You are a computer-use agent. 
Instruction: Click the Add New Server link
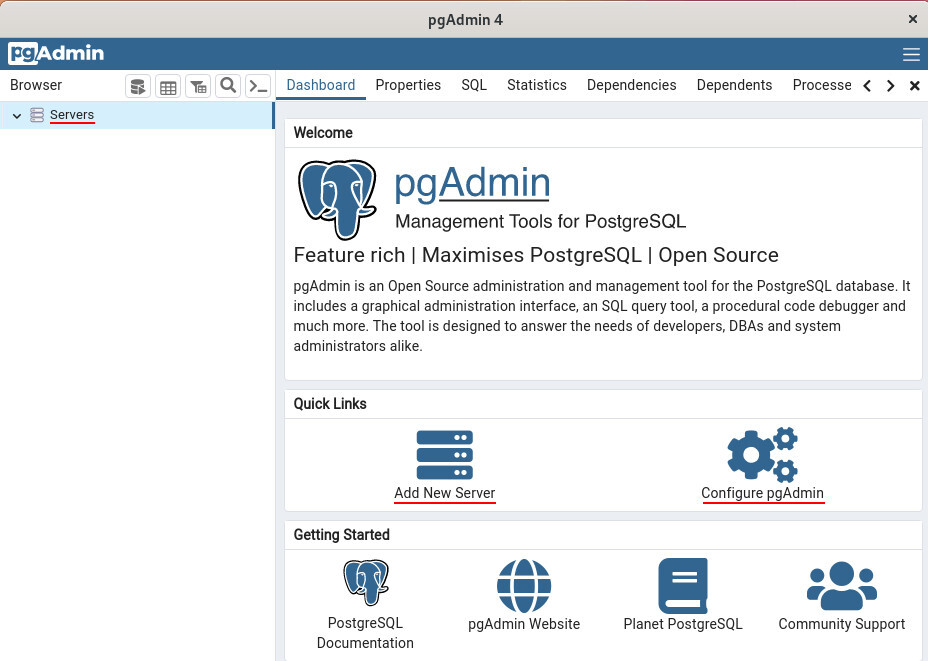click(444, 493)
